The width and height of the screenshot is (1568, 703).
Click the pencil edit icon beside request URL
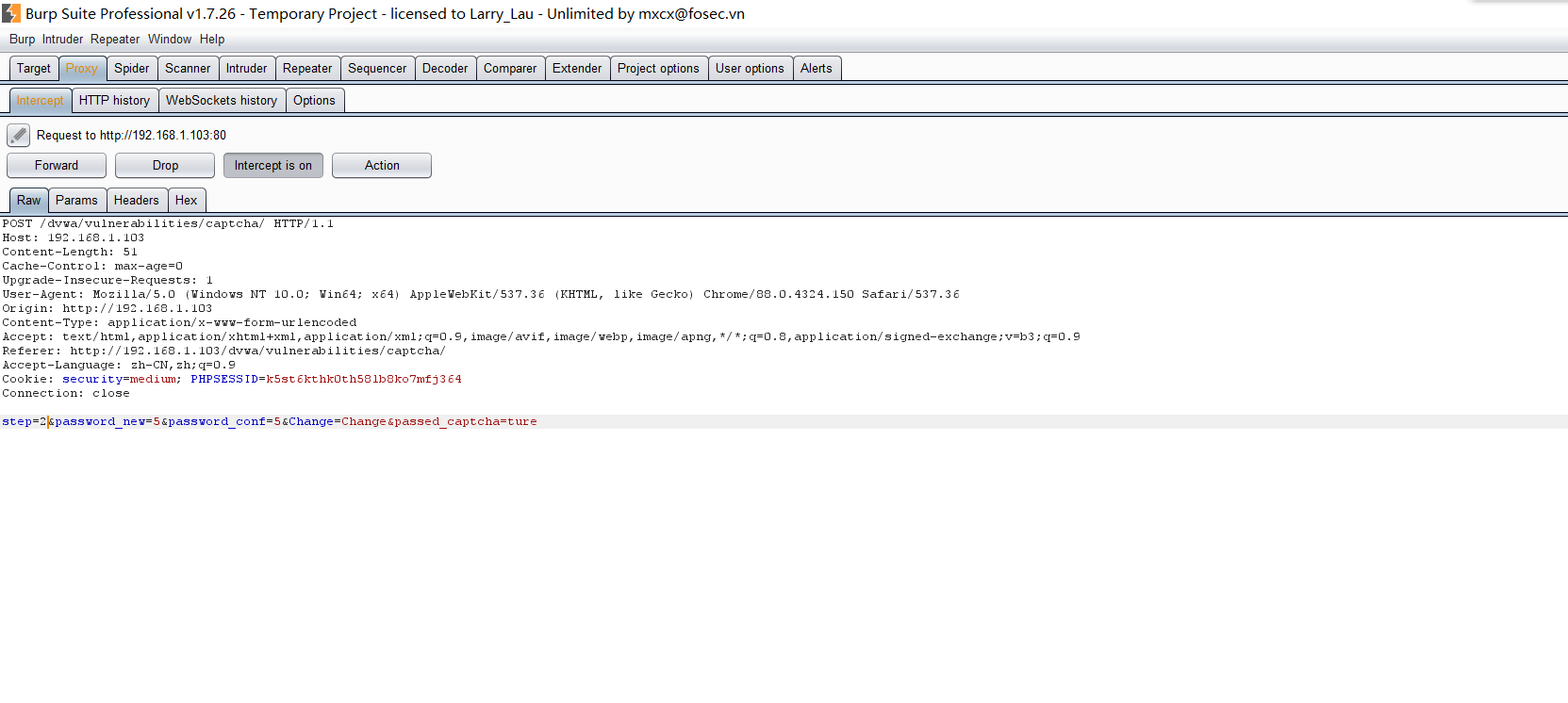(18, 136)
